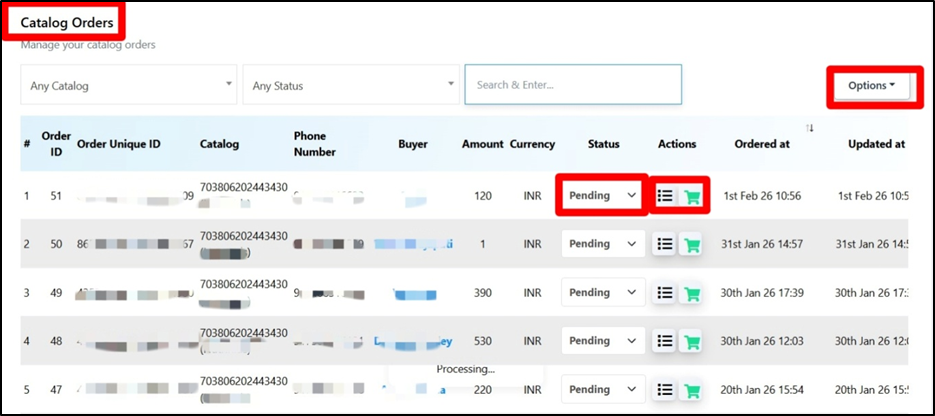Click the Search & Enter field
Screen dimensions: 935x416
coord(572,85)
